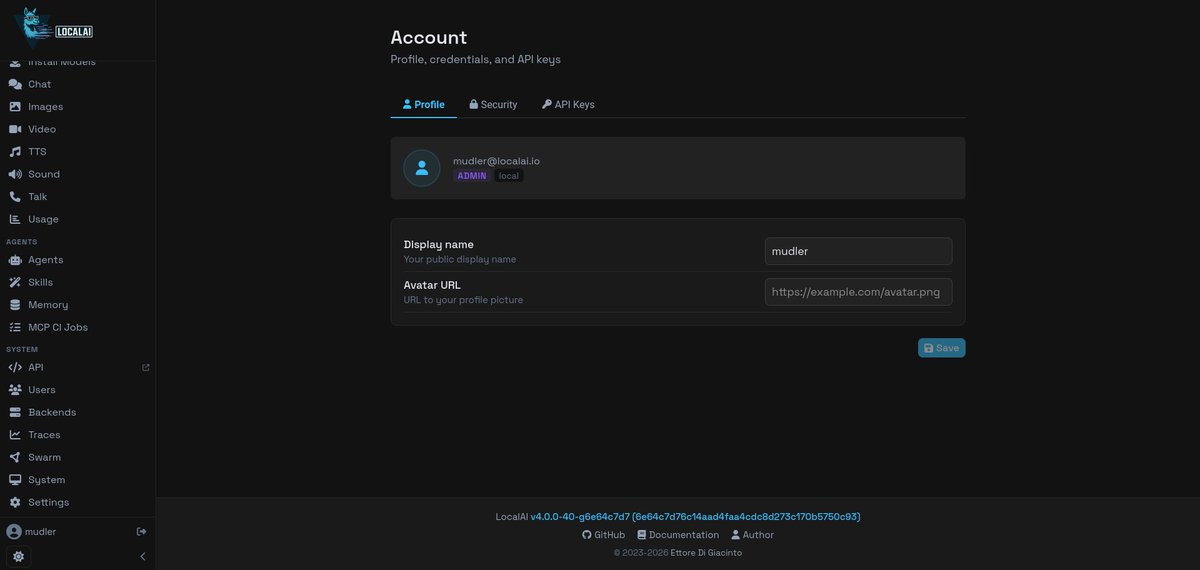Focus the Avatar URL input field

[858, 292]
